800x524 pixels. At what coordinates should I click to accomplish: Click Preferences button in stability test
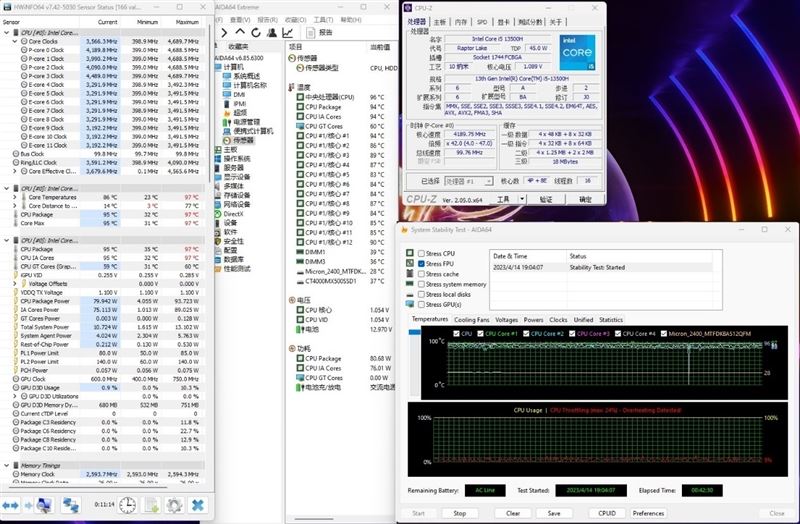tap(648, 513)
